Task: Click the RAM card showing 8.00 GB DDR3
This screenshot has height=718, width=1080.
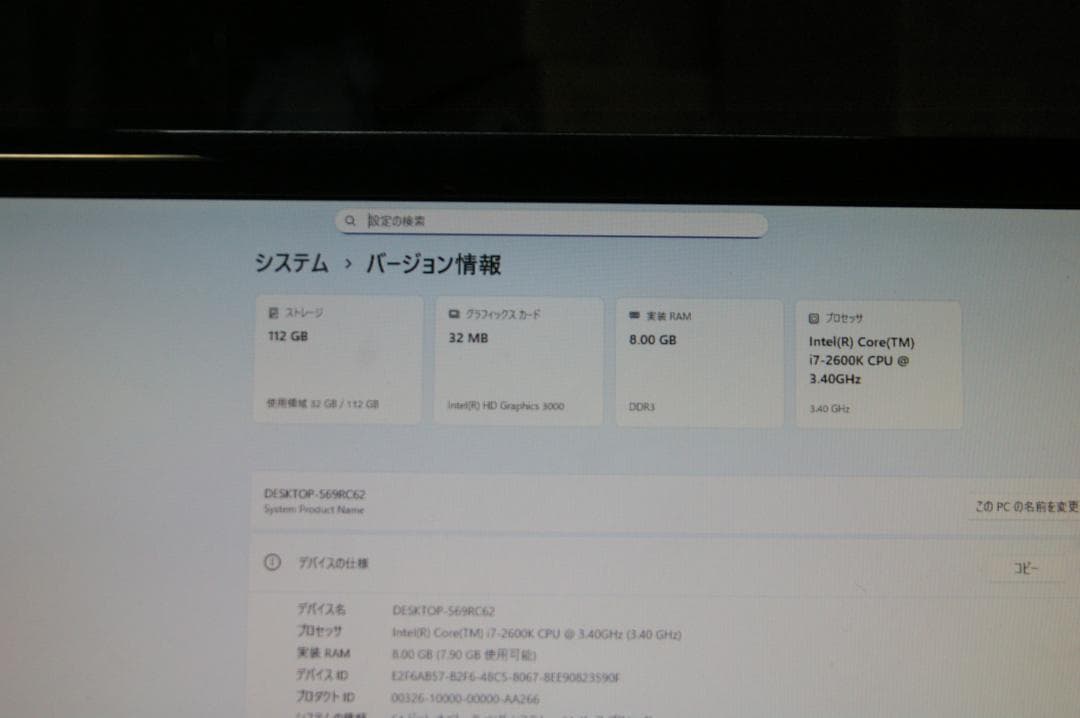Action: click(x=698, y=360)
